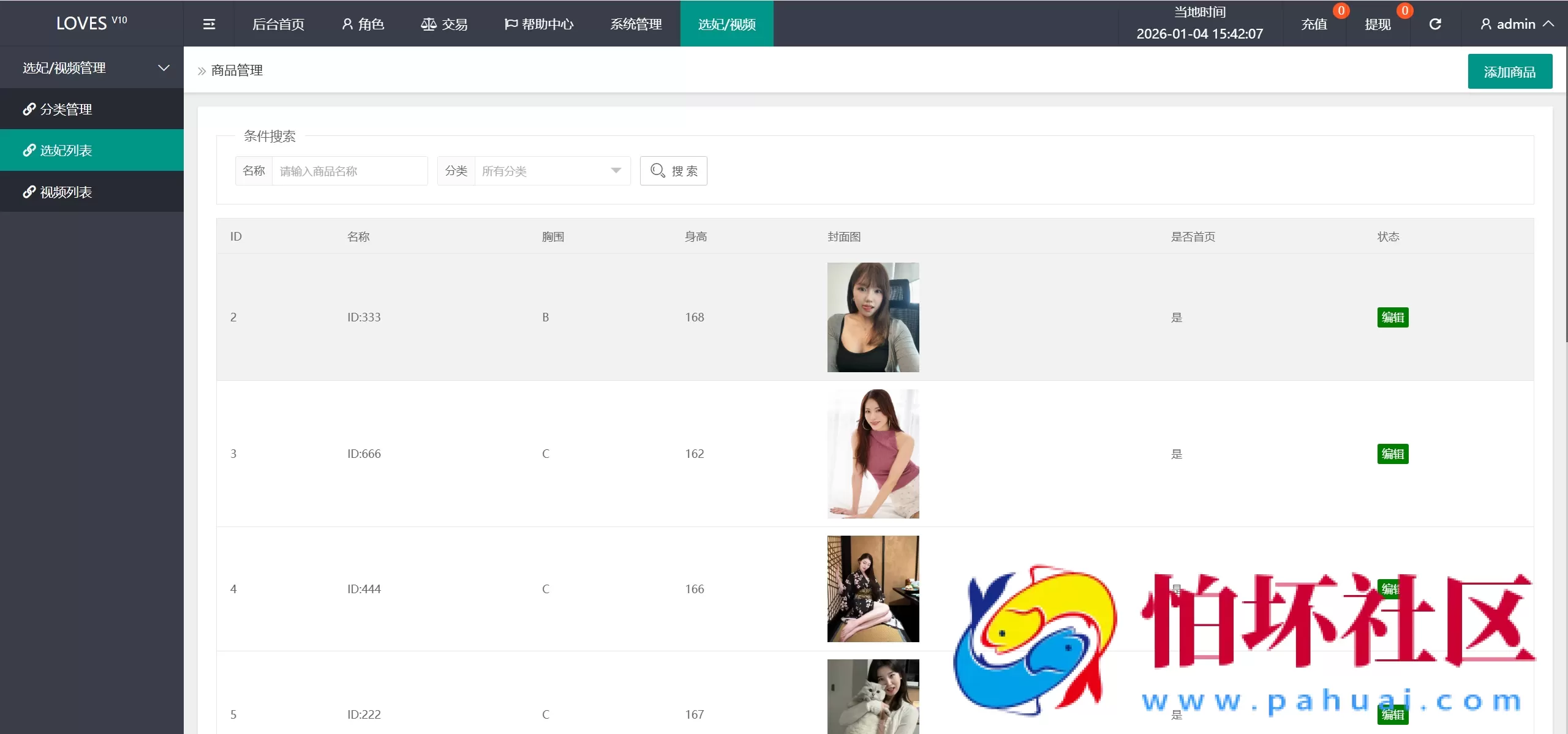Navigate to 后台首页

pyautogui.click(x=278, y=23)
